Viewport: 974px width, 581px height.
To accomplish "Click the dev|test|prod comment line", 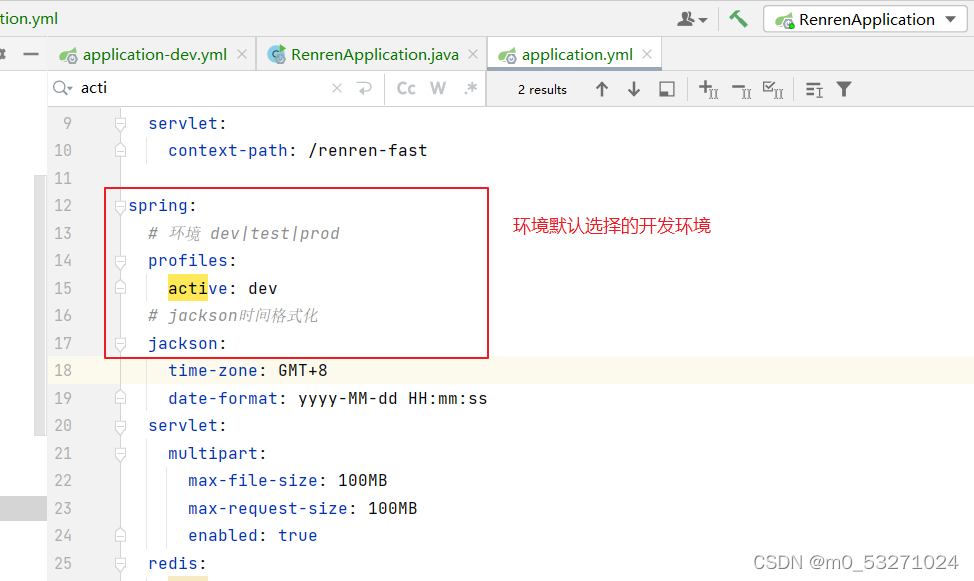I will click(x=244, y=234).
